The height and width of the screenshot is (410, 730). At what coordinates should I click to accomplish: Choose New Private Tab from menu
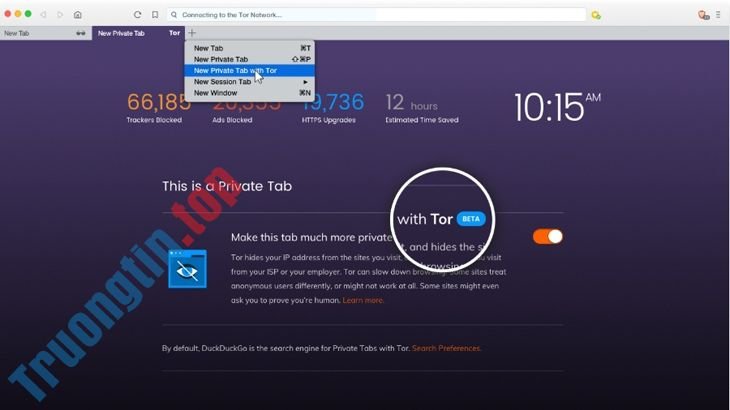click(250, 59)
